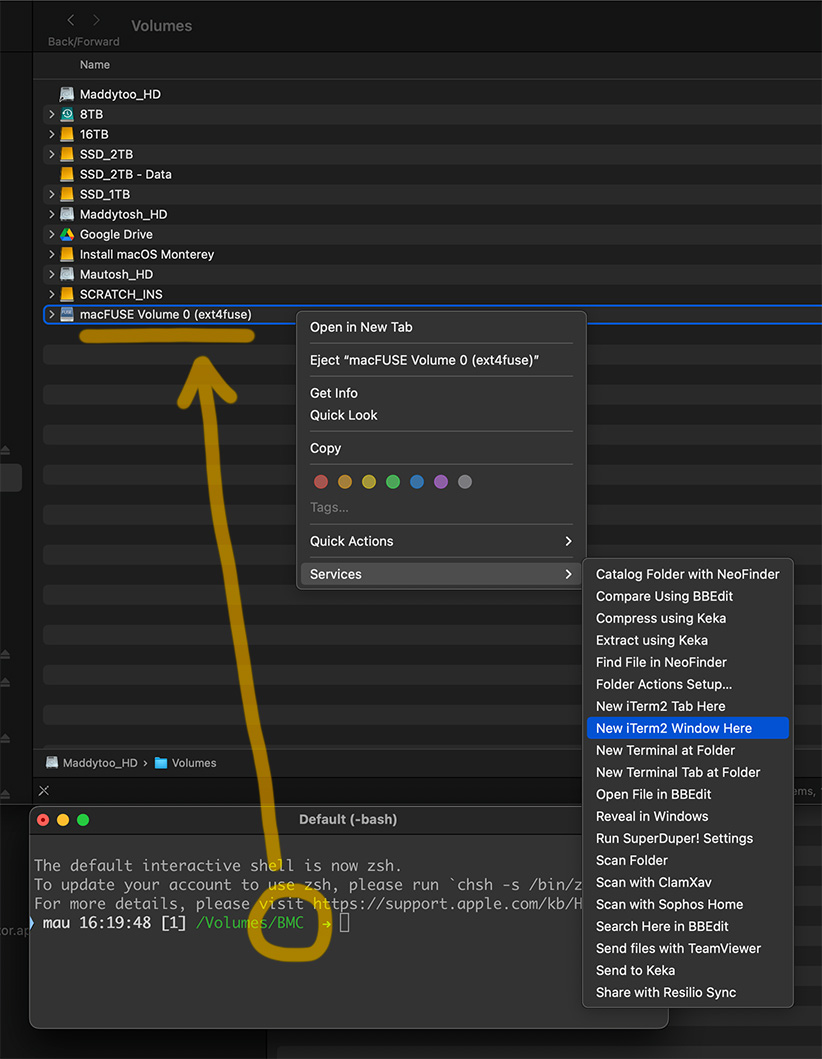This screenshot has height=1059, width=822.
Task: Click the SSD_1TB drive icon
Action: pos(67,195)
